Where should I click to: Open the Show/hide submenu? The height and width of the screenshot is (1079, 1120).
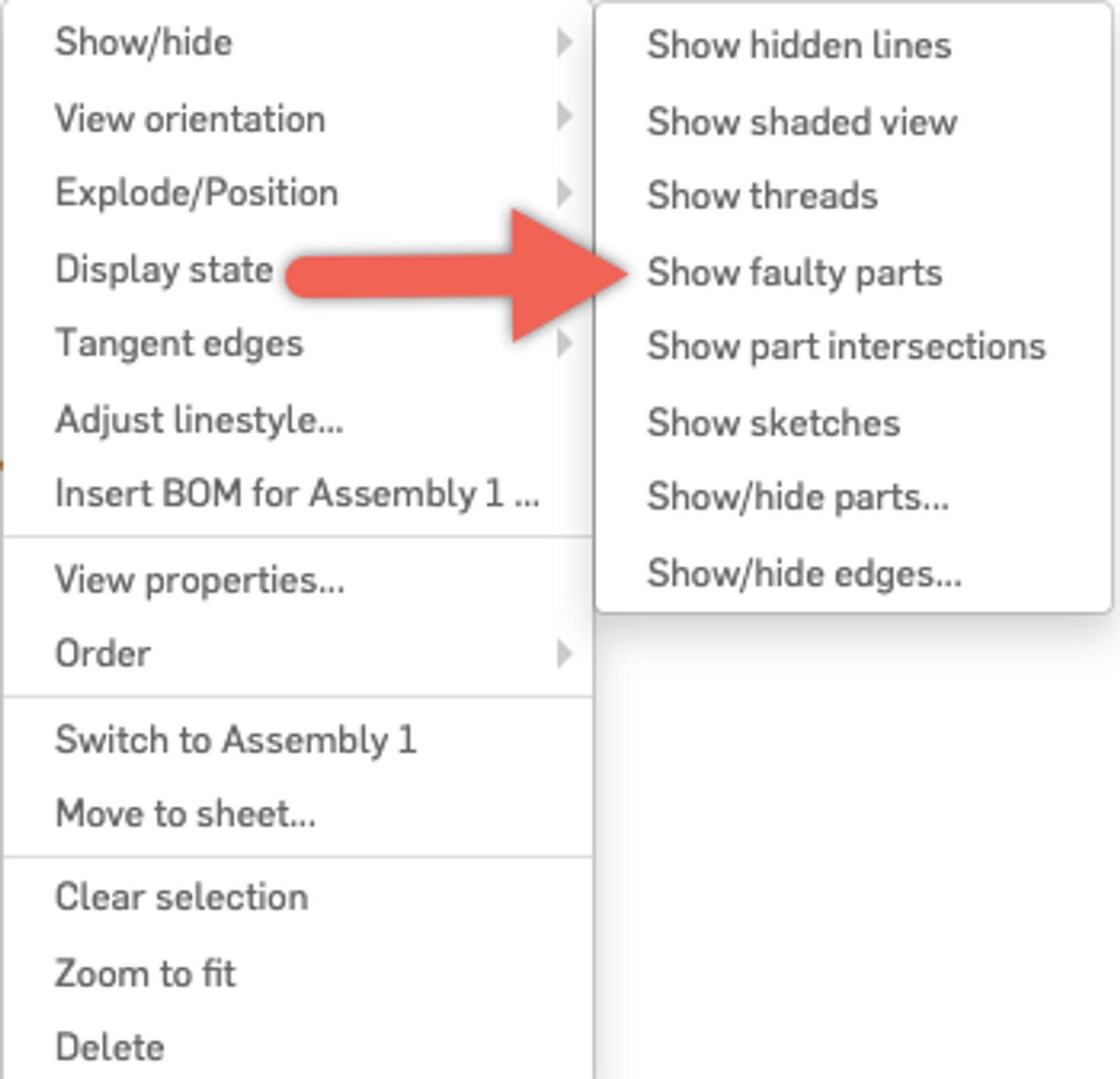(143, 42)
